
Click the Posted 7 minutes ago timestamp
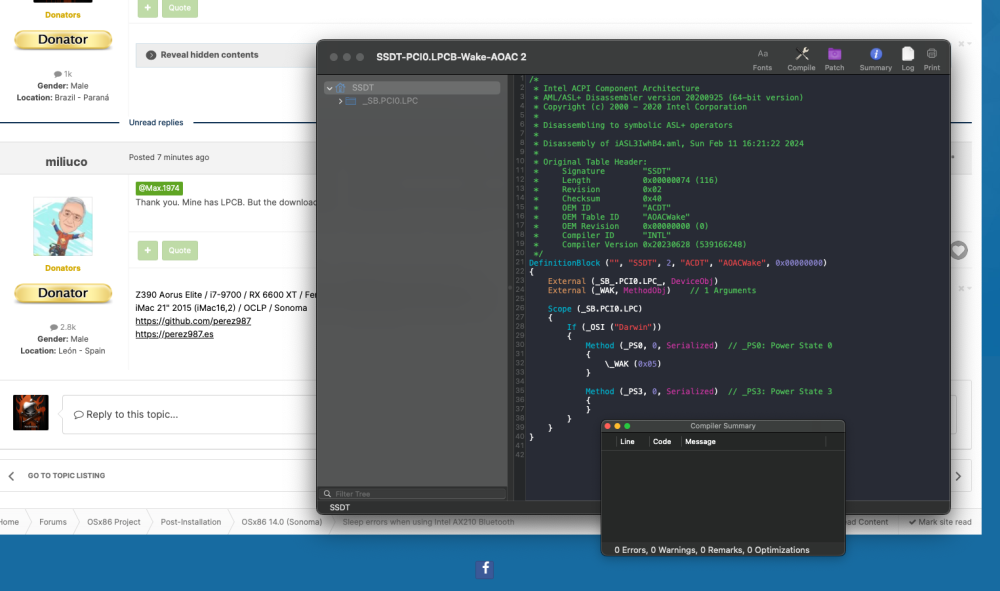point(169,157)
